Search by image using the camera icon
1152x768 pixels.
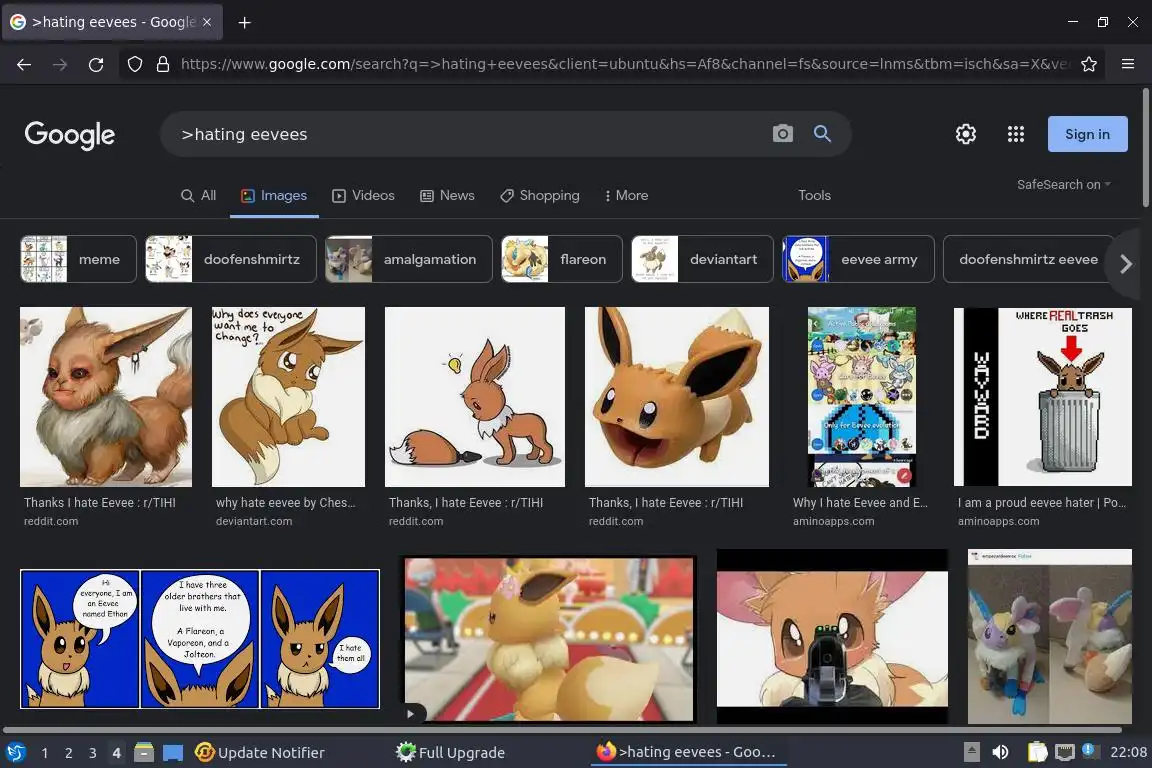pos(782,134)
